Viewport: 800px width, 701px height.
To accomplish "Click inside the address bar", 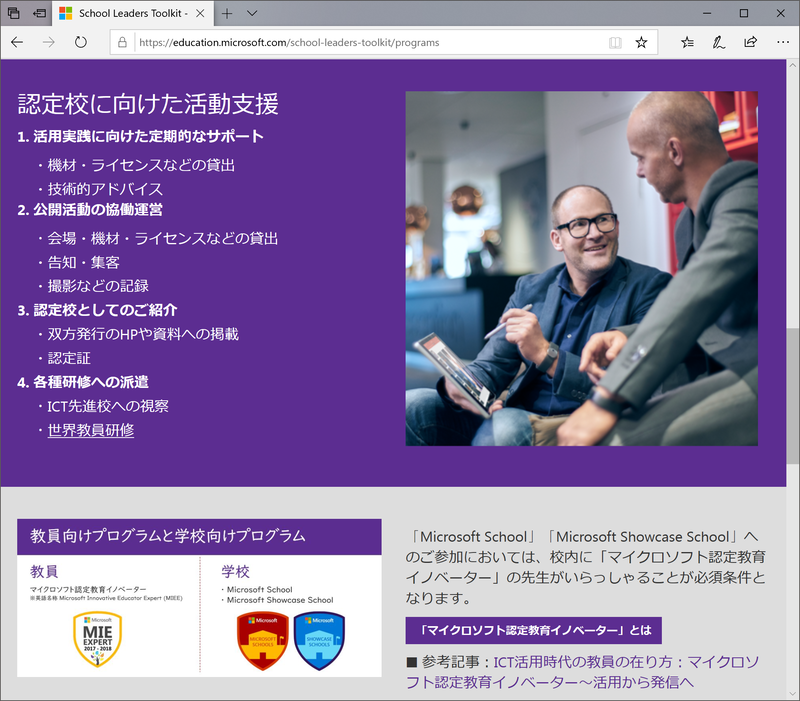I will (350, 42).
